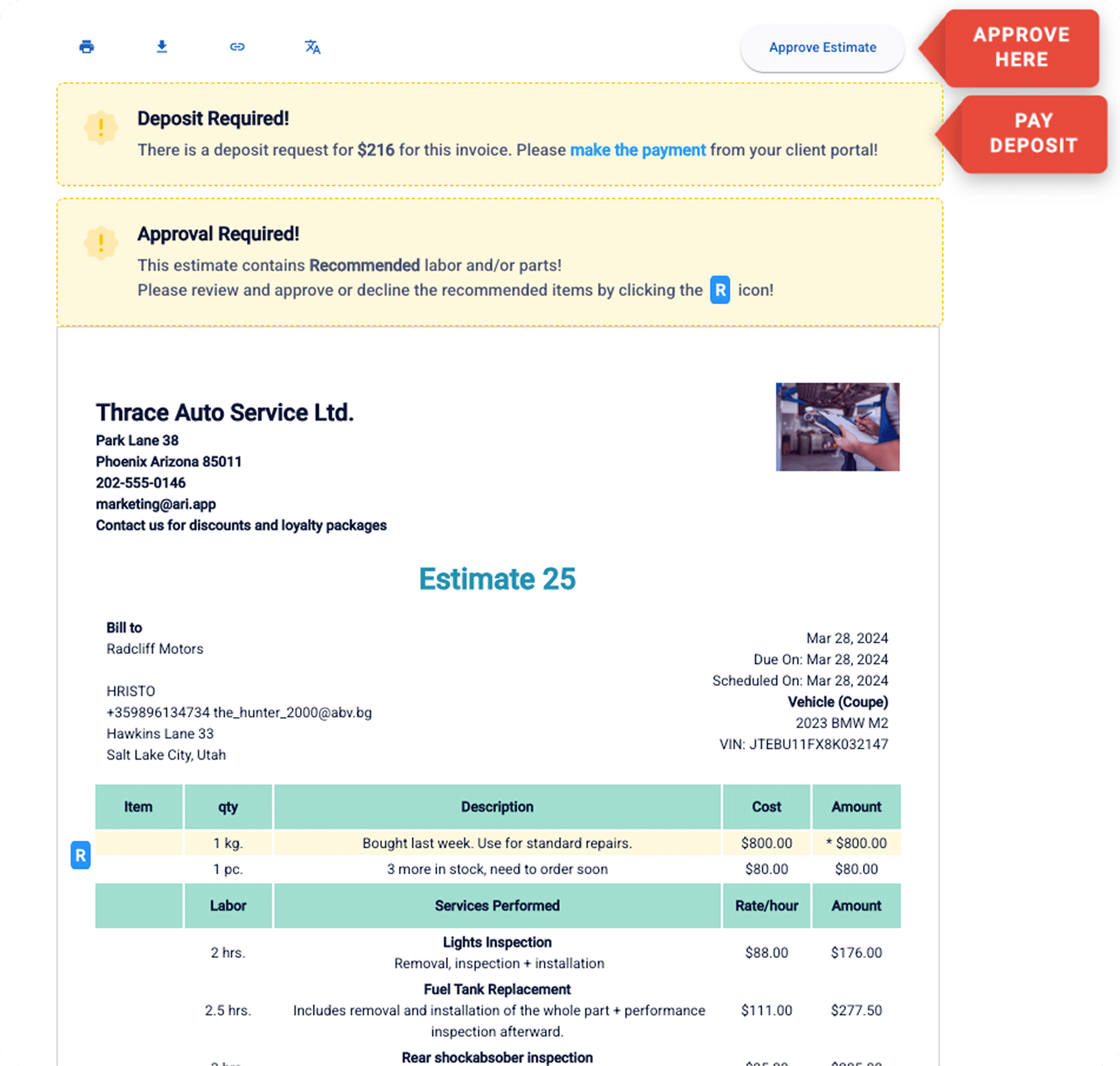Click the R icon in approval notice
The height and width of the screenshot is (1066, 1120).
click(x=720, y=290)
